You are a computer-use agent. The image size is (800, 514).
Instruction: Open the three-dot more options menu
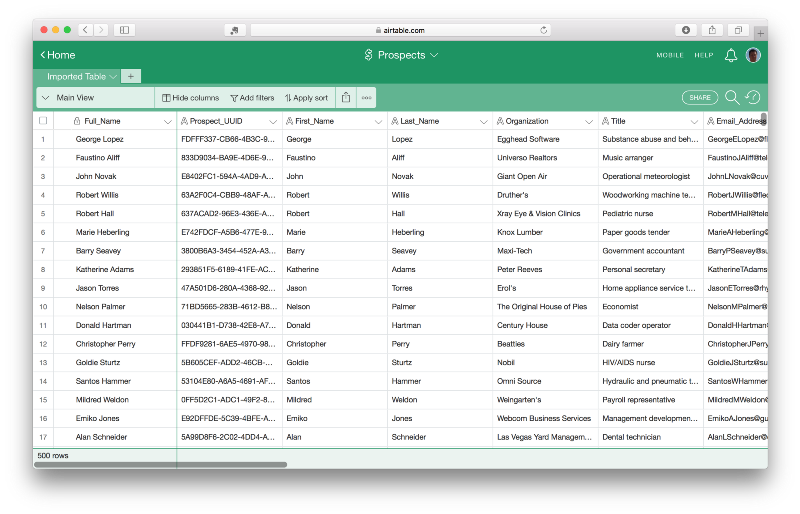(366, 97)
